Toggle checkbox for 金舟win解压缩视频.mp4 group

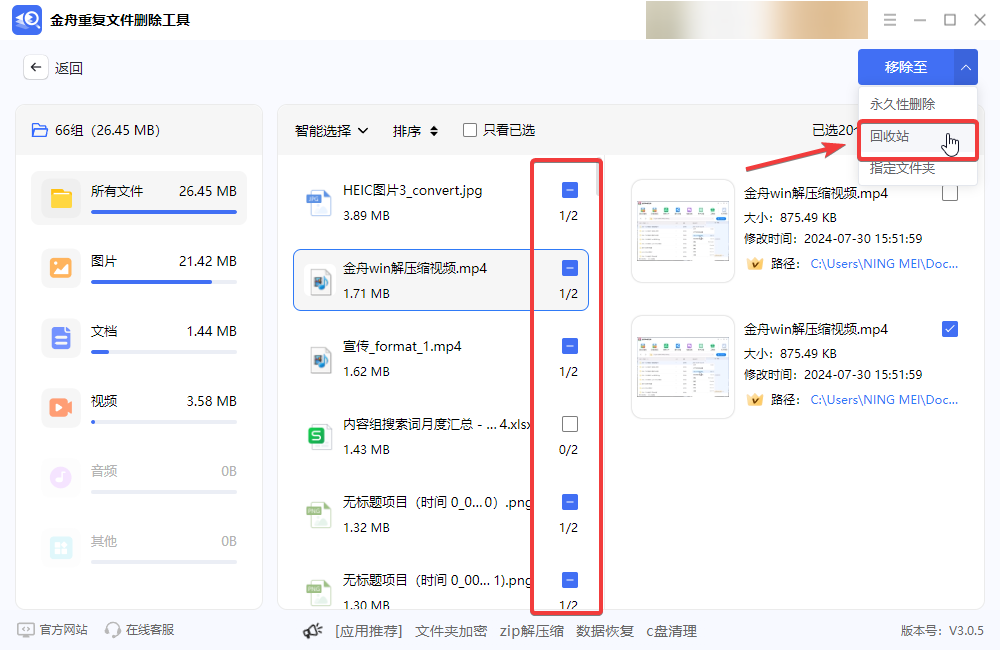coord(570,268)
